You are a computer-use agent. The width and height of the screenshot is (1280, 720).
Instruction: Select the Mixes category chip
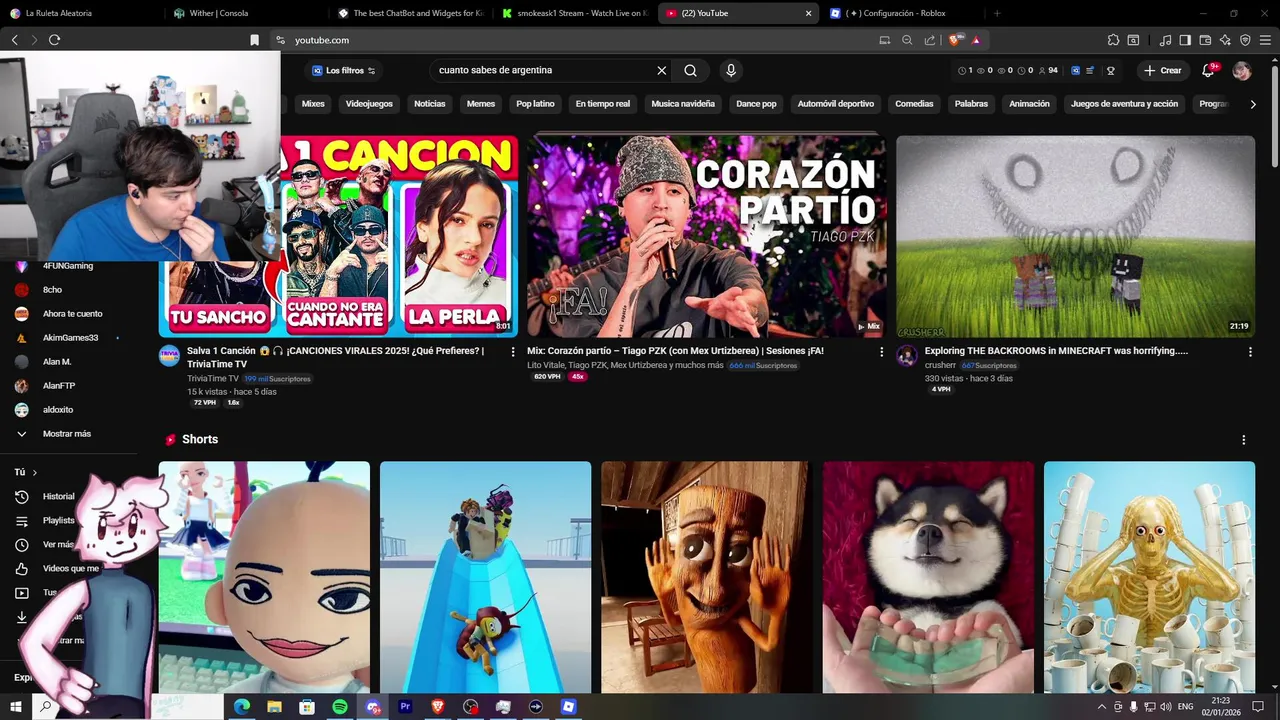click(313, 104)
